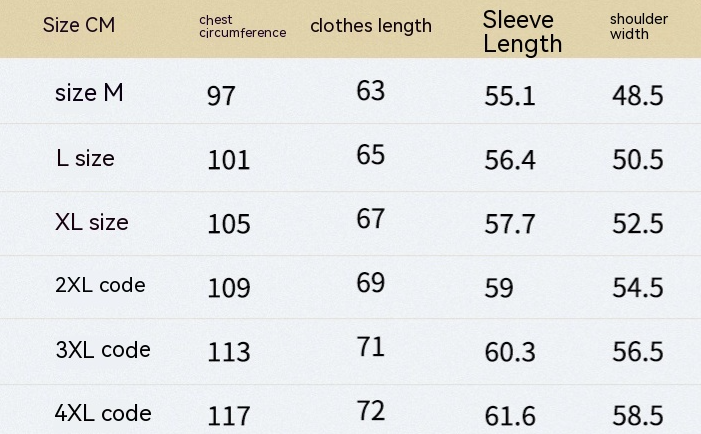The width and height of the screenshot is (701, 434).
Task: Click the "Sleeve Length" column header
Action: click(522, 31)
